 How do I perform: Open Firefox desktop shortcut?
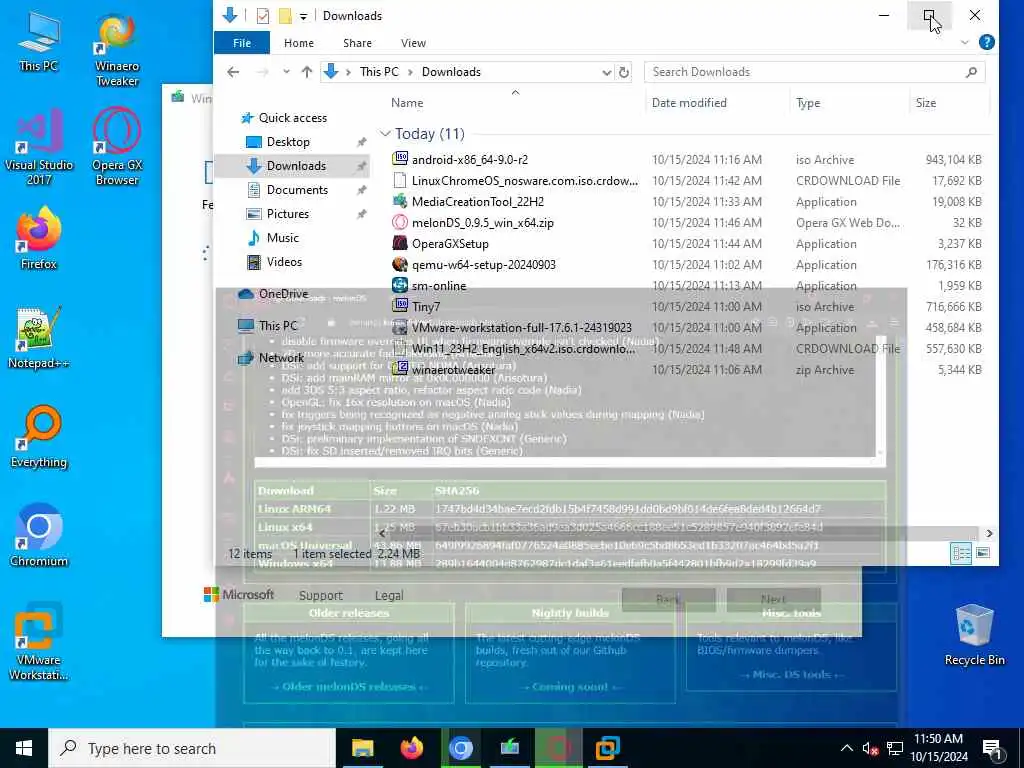click(39, 238)
